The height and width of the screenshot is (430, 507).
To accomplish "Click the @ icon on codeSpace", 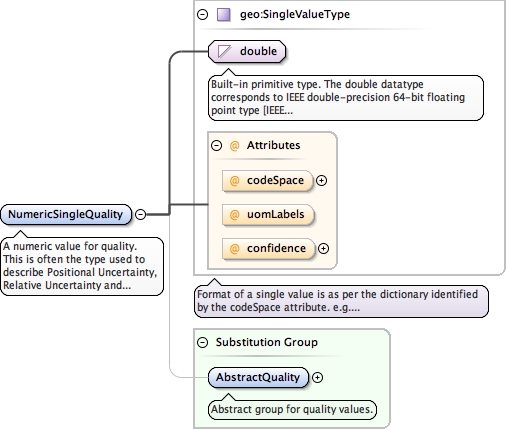I will [x=235, y=181].
